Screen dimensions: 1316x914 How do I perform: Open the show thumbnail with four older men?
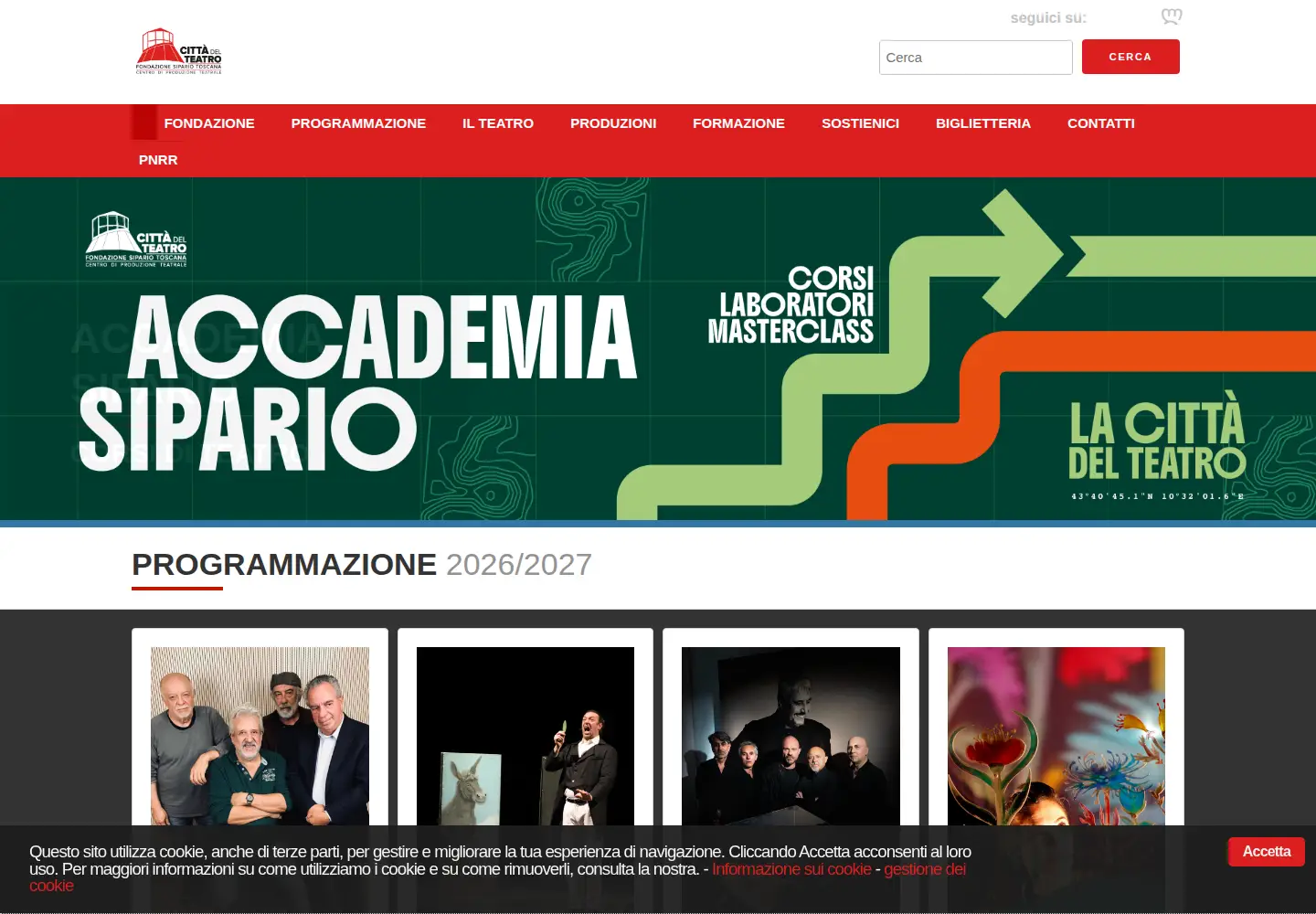[260, 737]
